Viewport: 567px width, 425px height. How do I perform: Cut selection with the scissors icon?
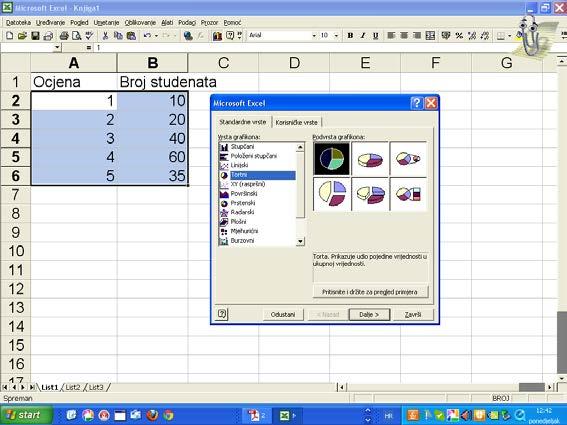point(106,35)
